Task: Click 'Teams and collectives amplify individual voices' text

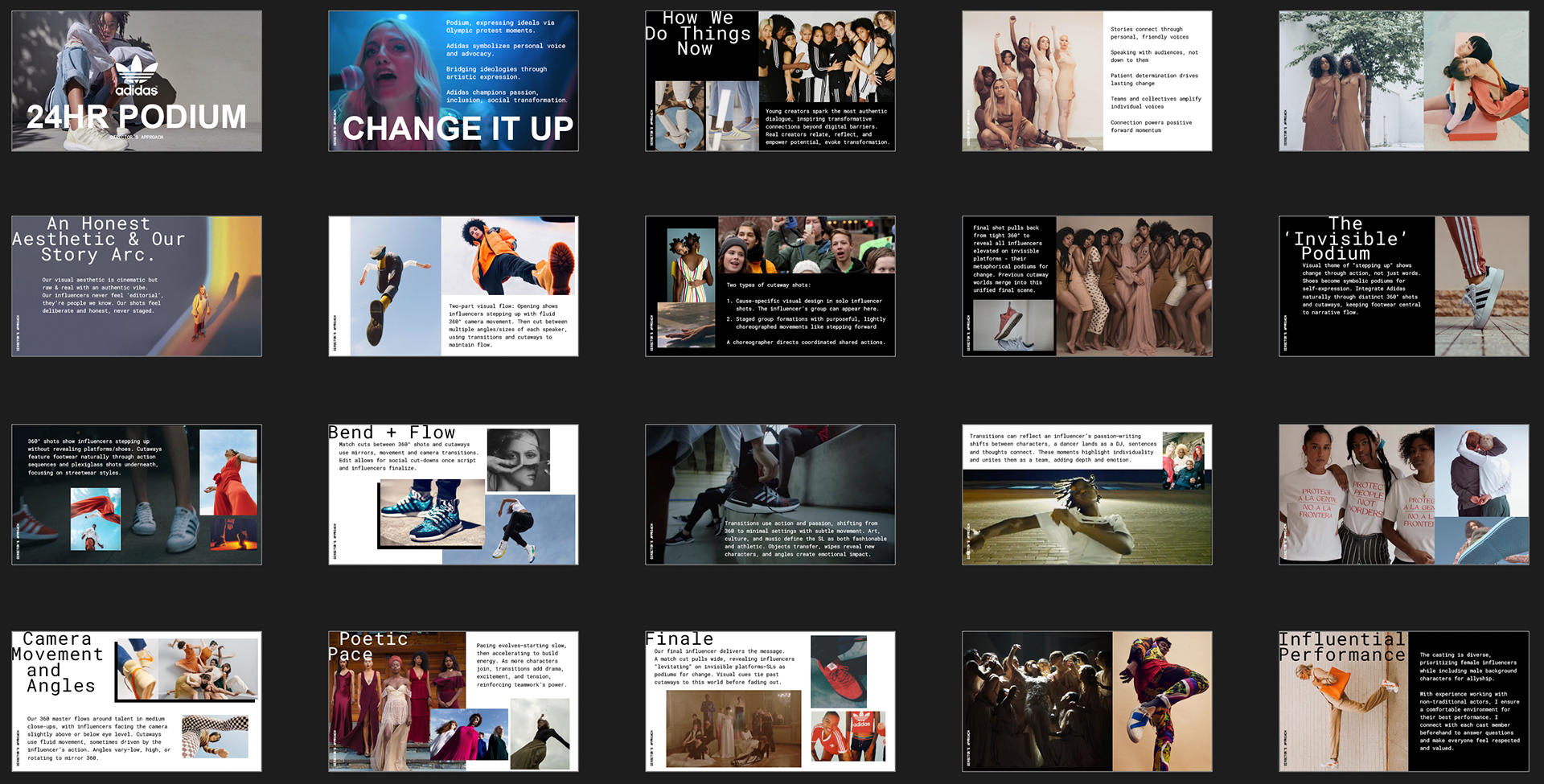Action: click(1156, 103)
